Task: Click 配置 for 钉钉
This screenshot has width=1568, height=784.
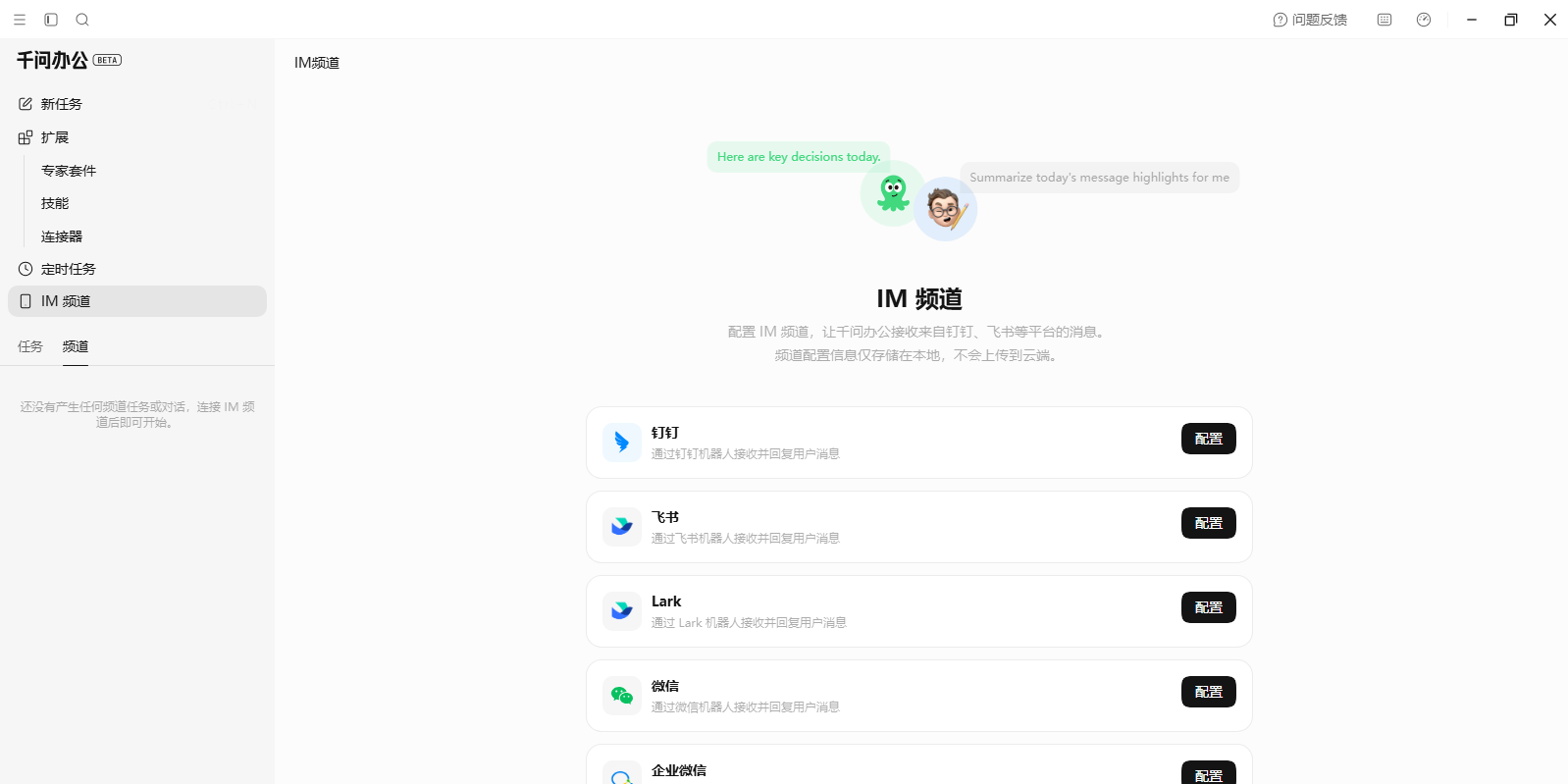Action: [1209, 439]
